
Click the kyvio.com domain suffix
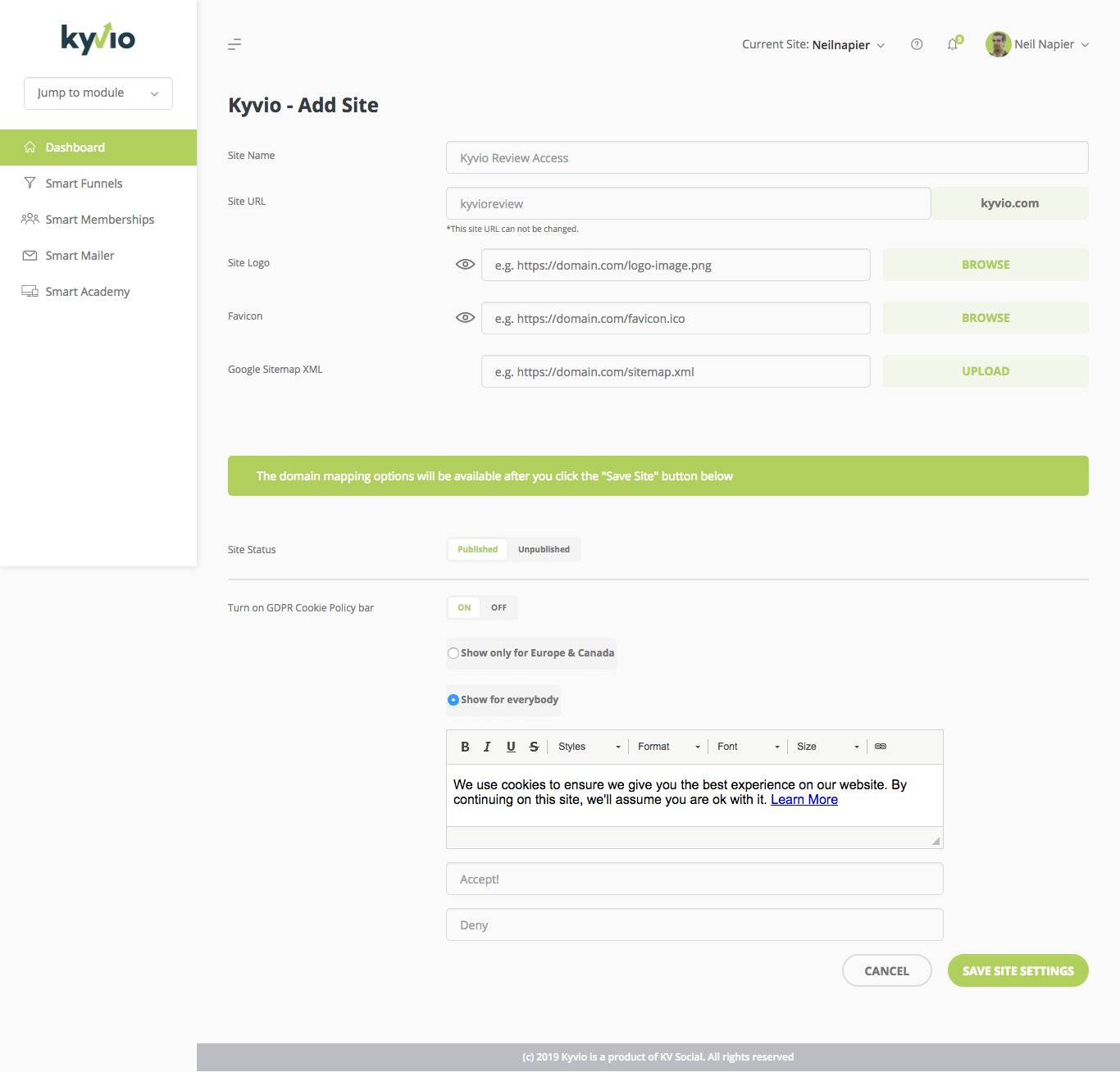(x=1009, y=203)
